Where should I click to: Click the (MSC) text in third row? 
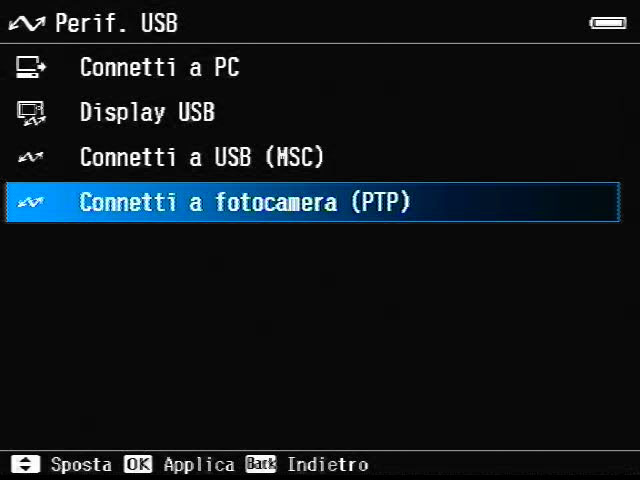(x=294, y=157)
